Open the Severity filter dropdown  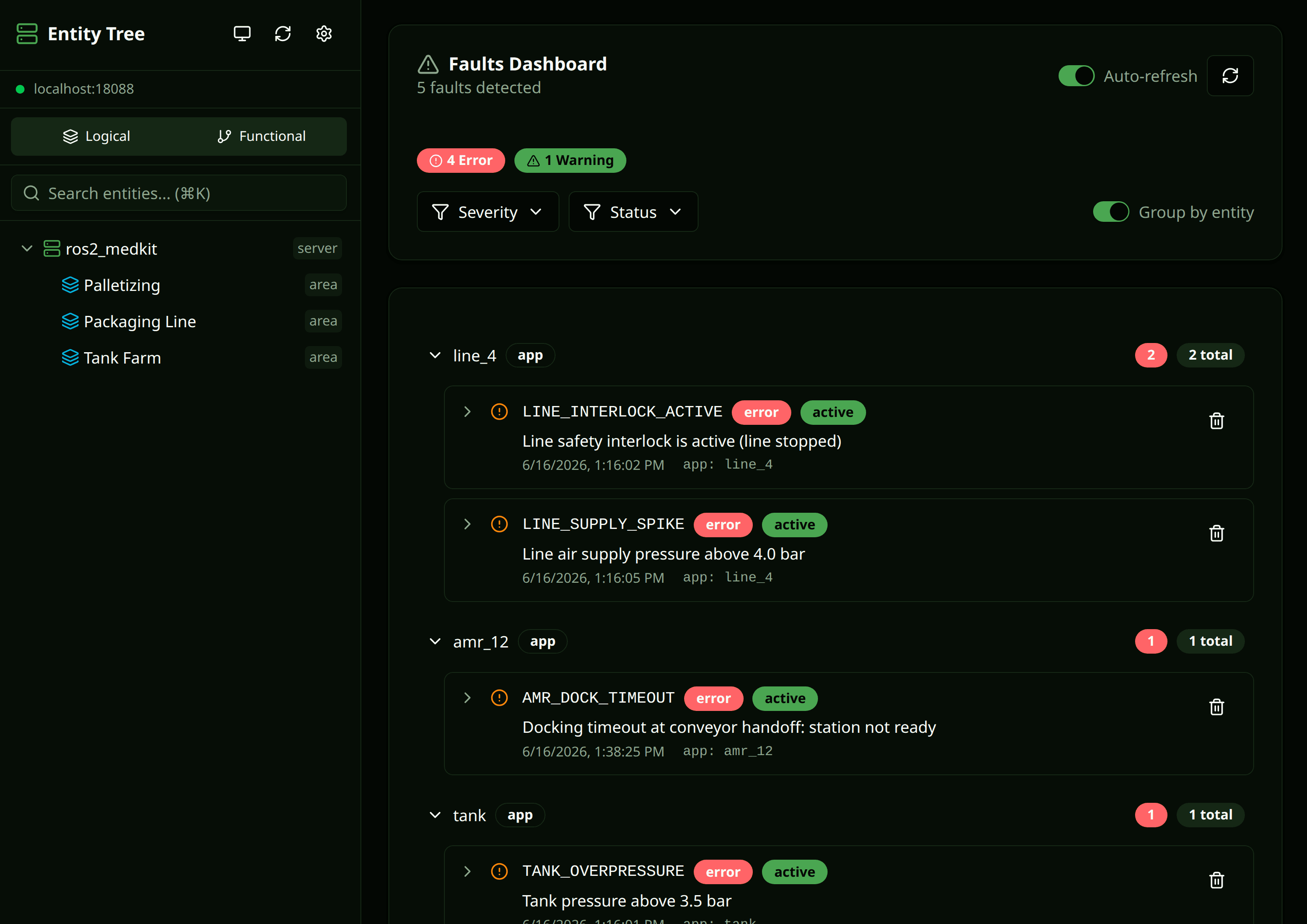point(488,212)
